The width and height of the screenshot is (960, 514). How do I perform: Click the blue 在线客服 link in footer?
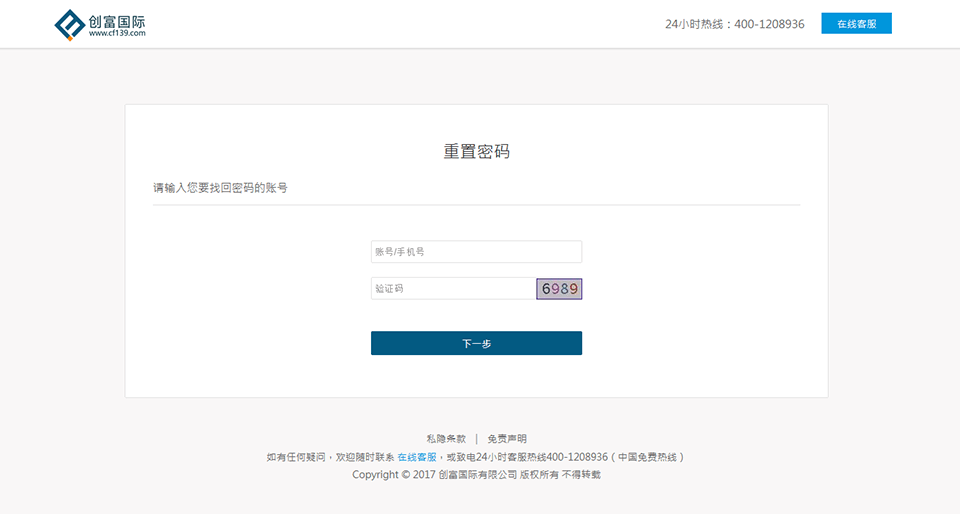point(417,457)
